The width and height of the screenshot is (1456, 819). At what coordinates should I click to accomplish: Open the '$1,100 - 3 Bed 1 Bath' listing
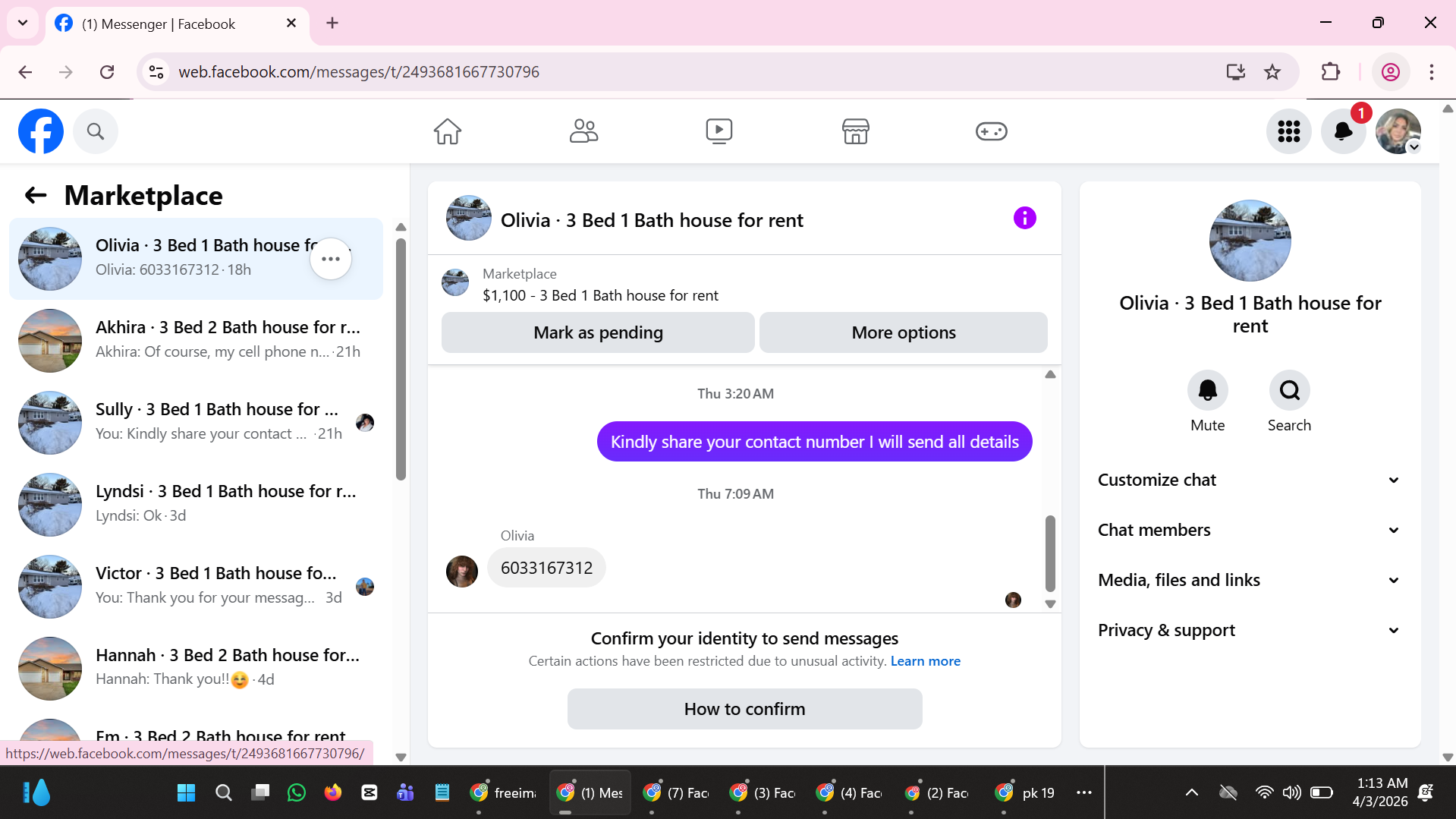600,295
